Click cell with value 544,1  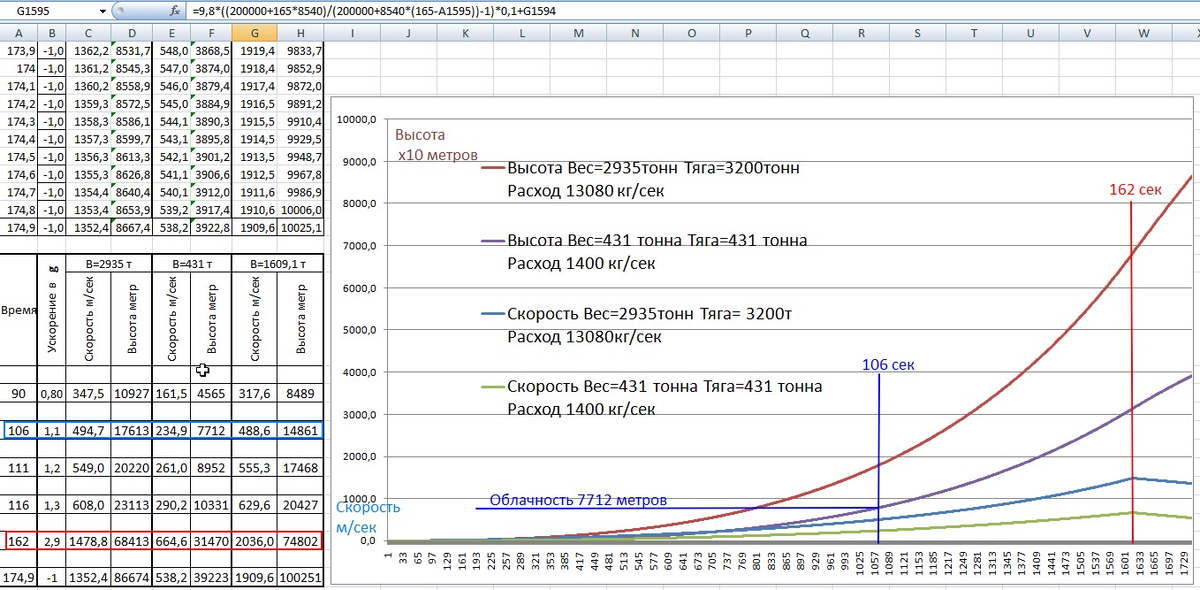point(172,121)
